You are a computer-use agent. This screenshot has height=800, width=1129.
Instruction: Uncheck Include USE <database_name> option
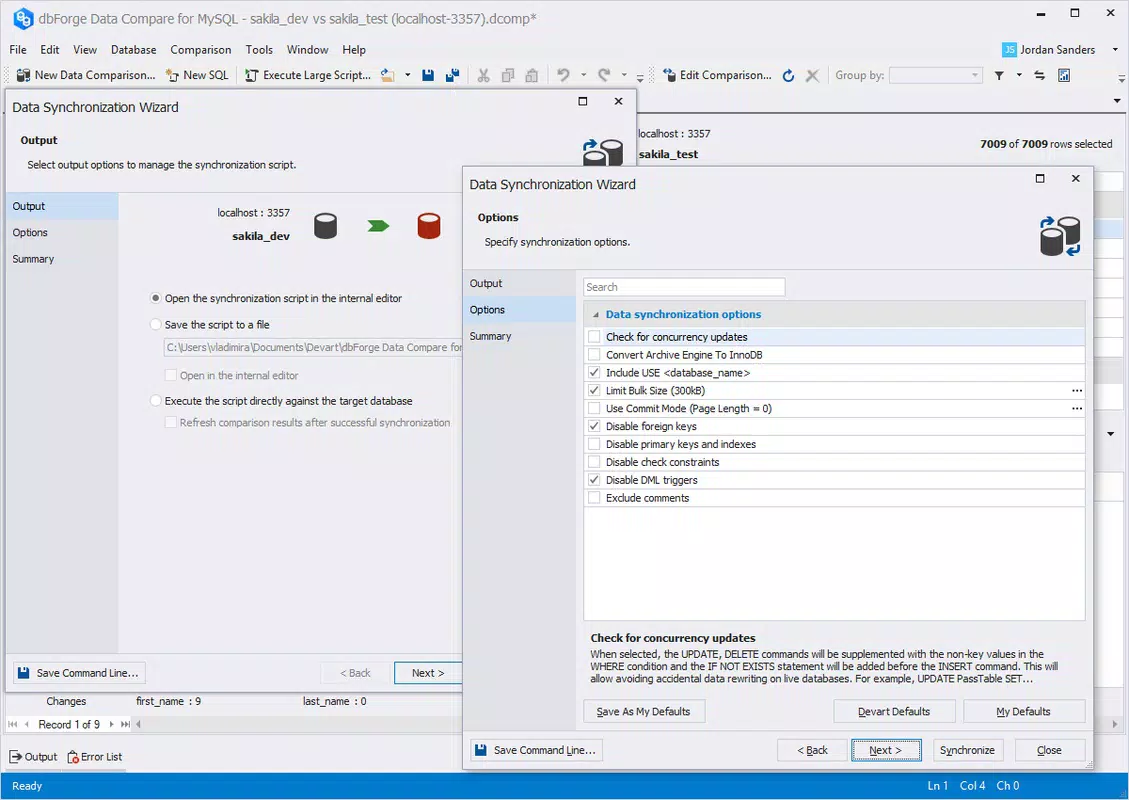point(594,372)
